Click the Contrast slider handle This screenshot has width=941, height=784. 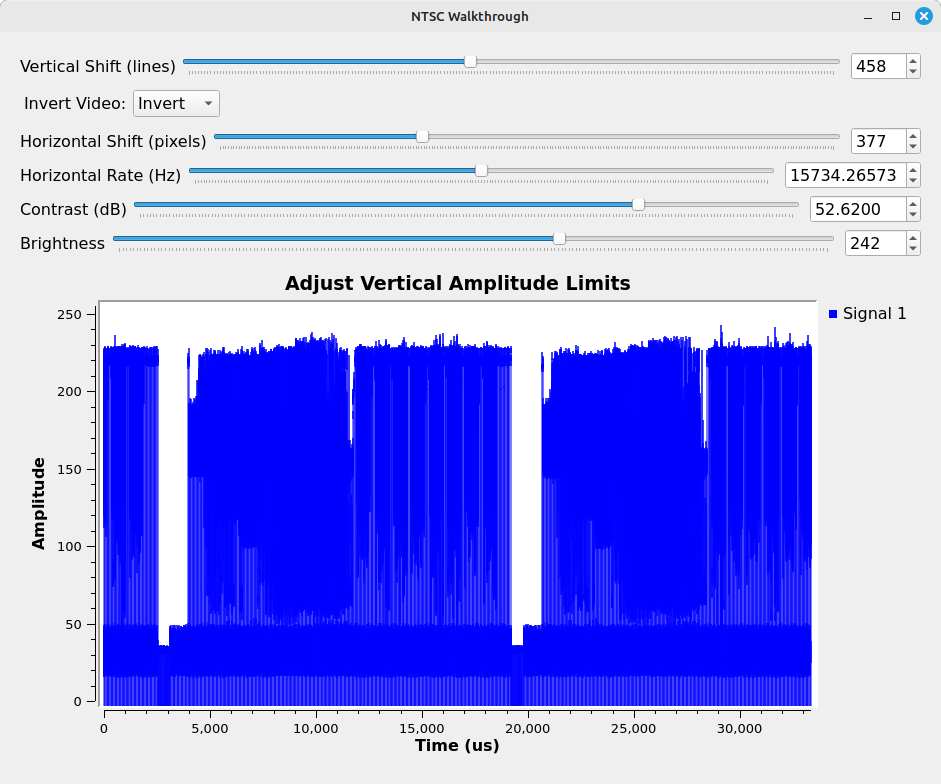[638, 204]
